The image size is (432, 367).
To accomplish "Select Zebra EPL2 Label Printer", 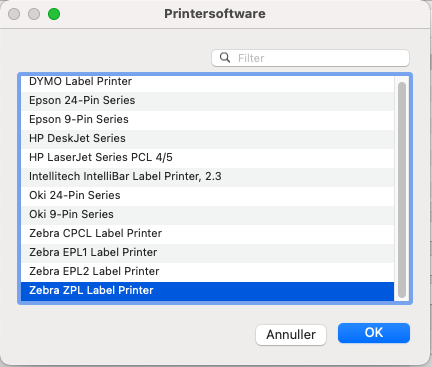I will [x=207, y=271].
